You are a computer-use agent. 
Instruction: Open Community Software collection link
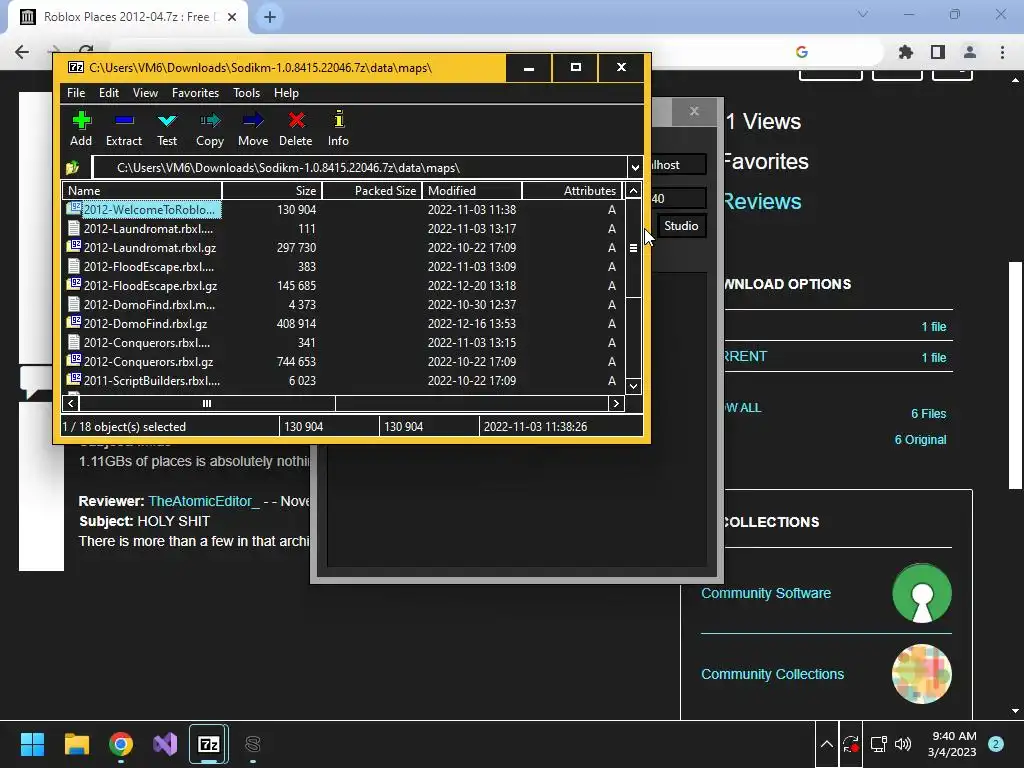coord(766,593)
